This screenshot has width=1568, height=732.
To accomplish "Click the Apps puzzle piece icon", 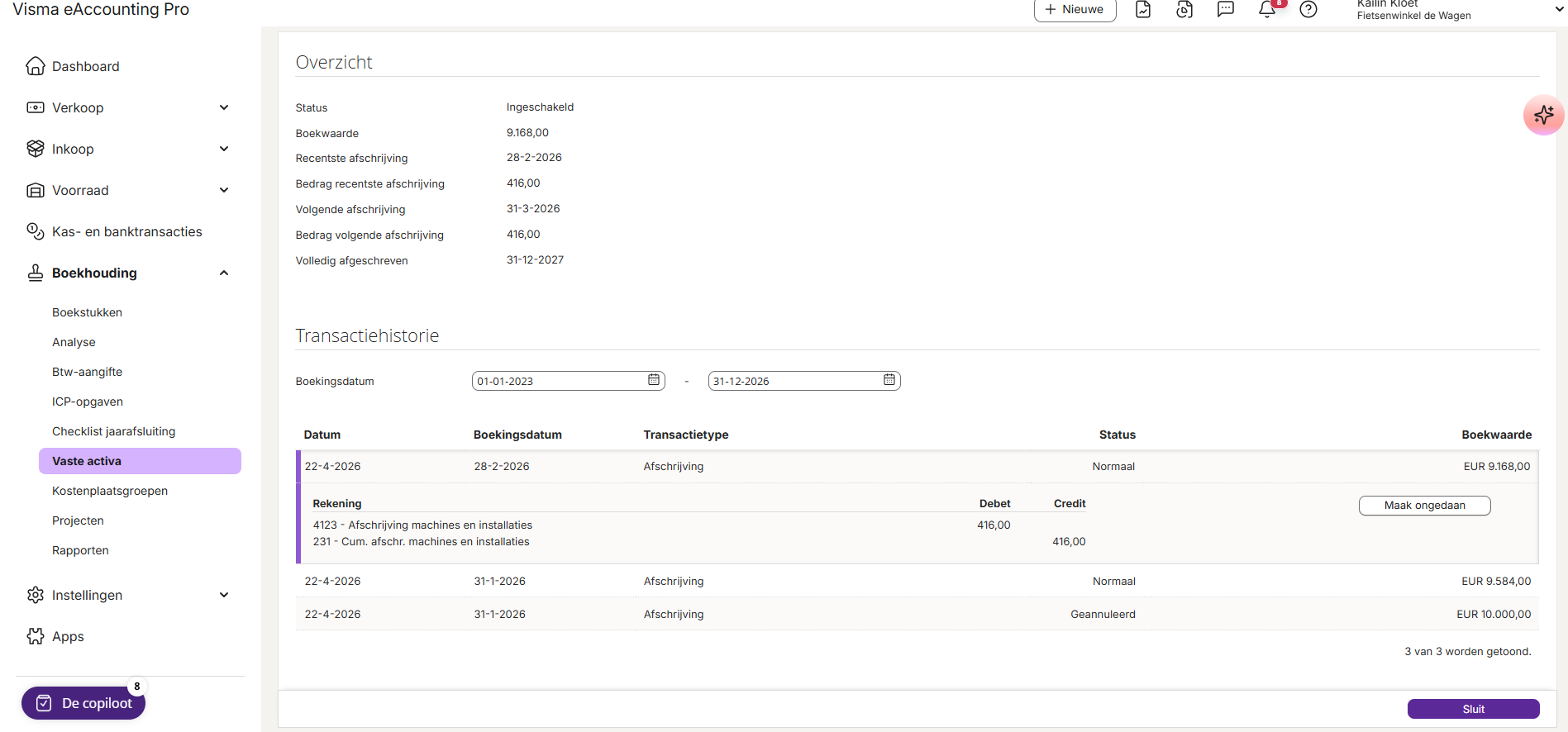I will pyautogui.click(x=36, y=636).
